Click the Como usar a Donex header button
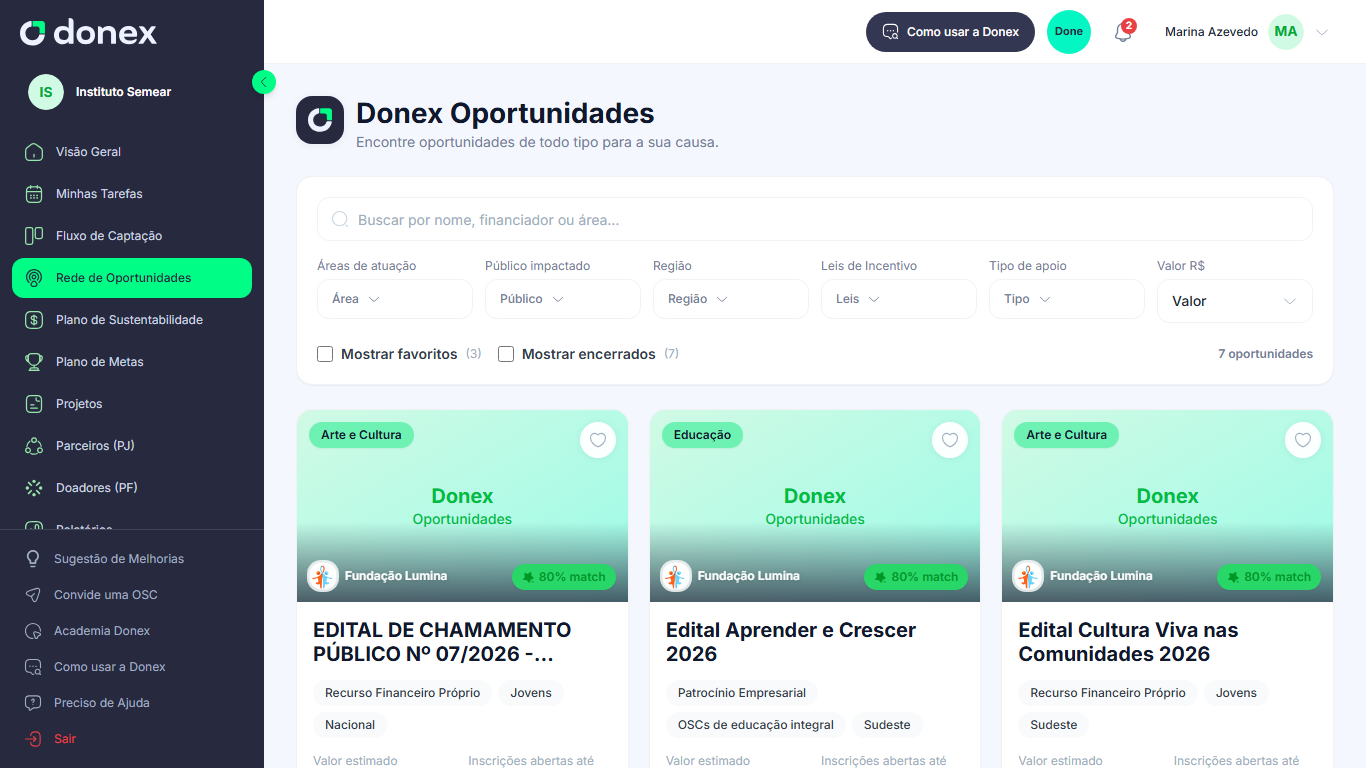Image resolution: width=1366 pixels, height=768 pixels. [x=950, y=32]
